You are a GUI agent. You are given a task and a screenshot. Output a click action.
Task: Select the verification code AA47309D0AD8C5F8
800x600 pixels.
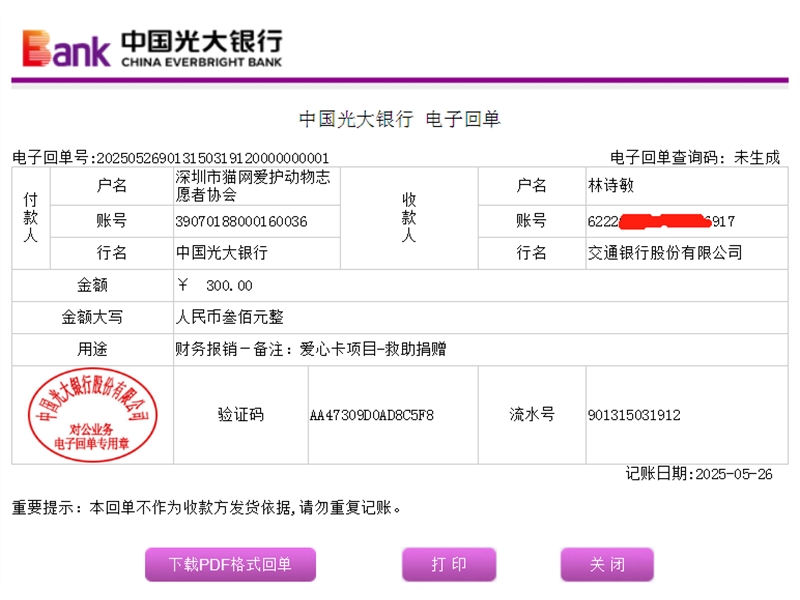click(372, 415)
